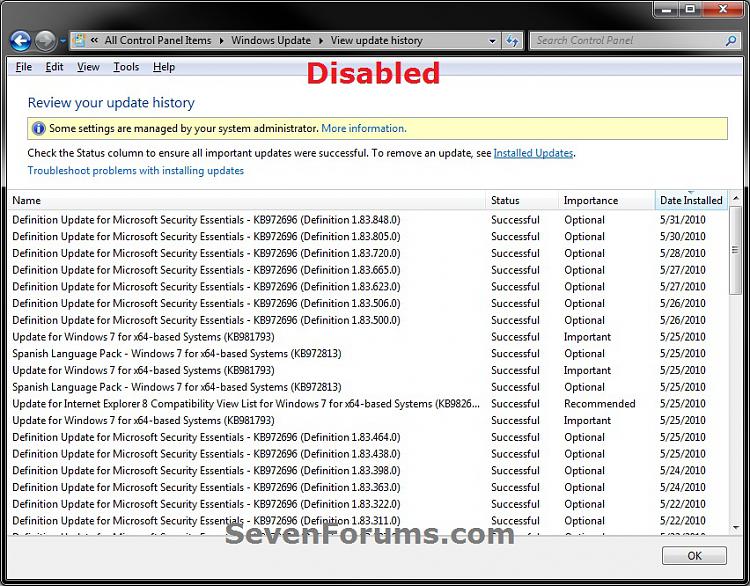Select update with Definition 1.83.665.0

point(368,270)
